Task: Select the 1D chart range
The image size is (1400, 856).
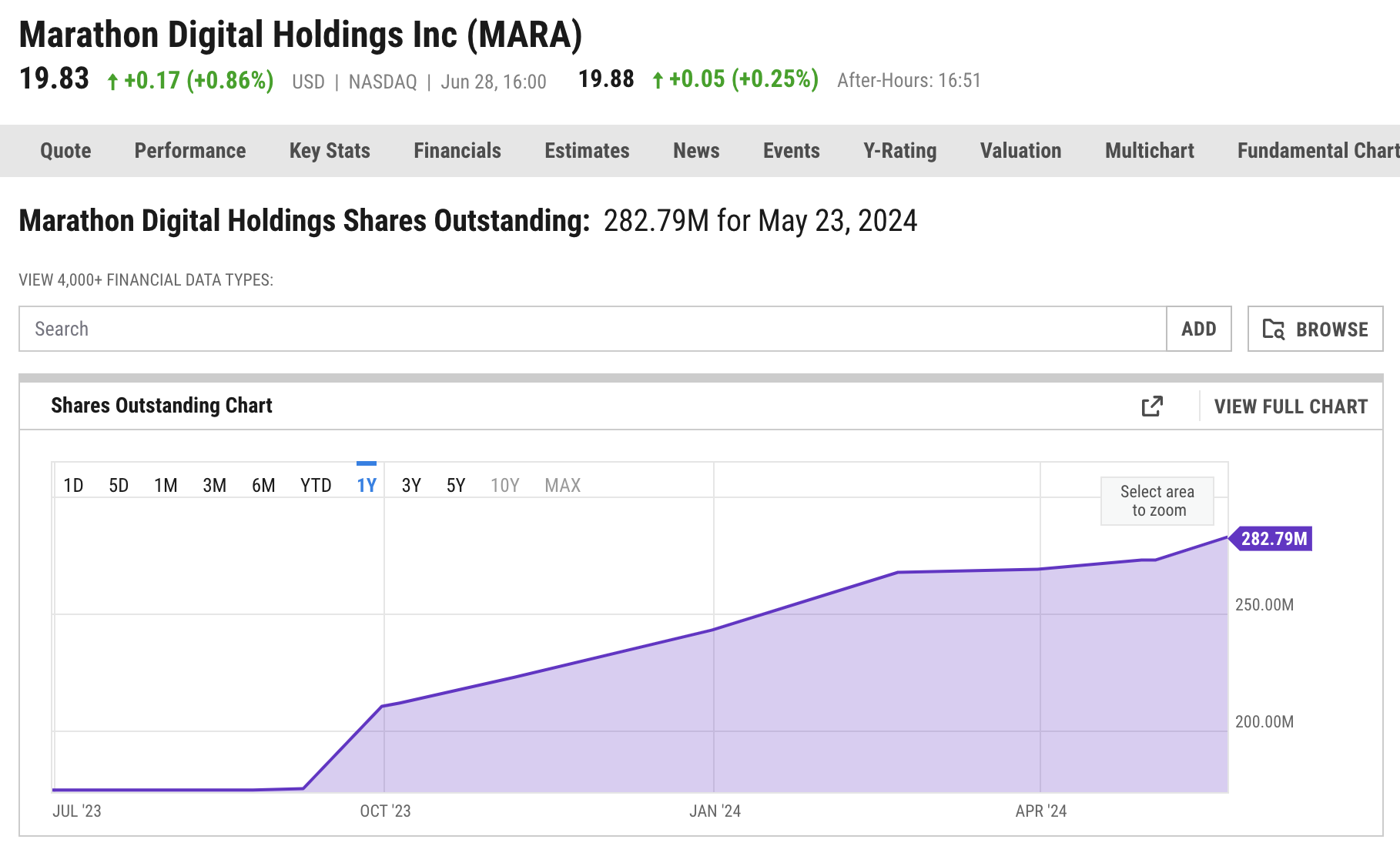Action: coord(73,485)
